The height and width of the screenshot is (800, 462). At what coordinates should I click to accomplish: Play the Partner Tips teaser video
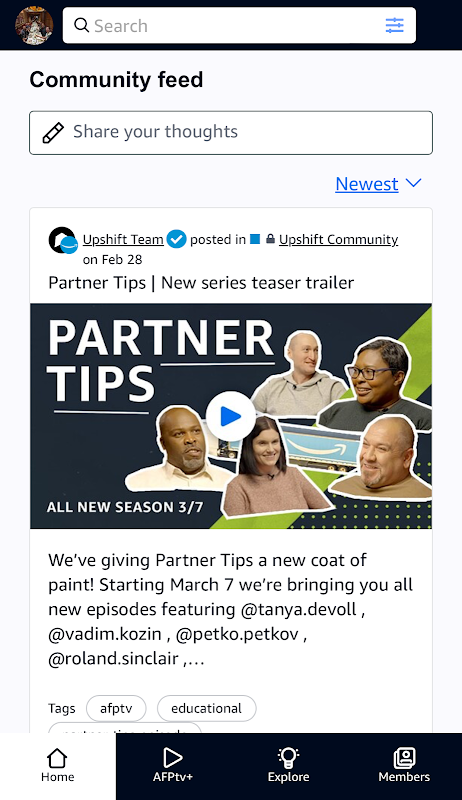[230, 416]
